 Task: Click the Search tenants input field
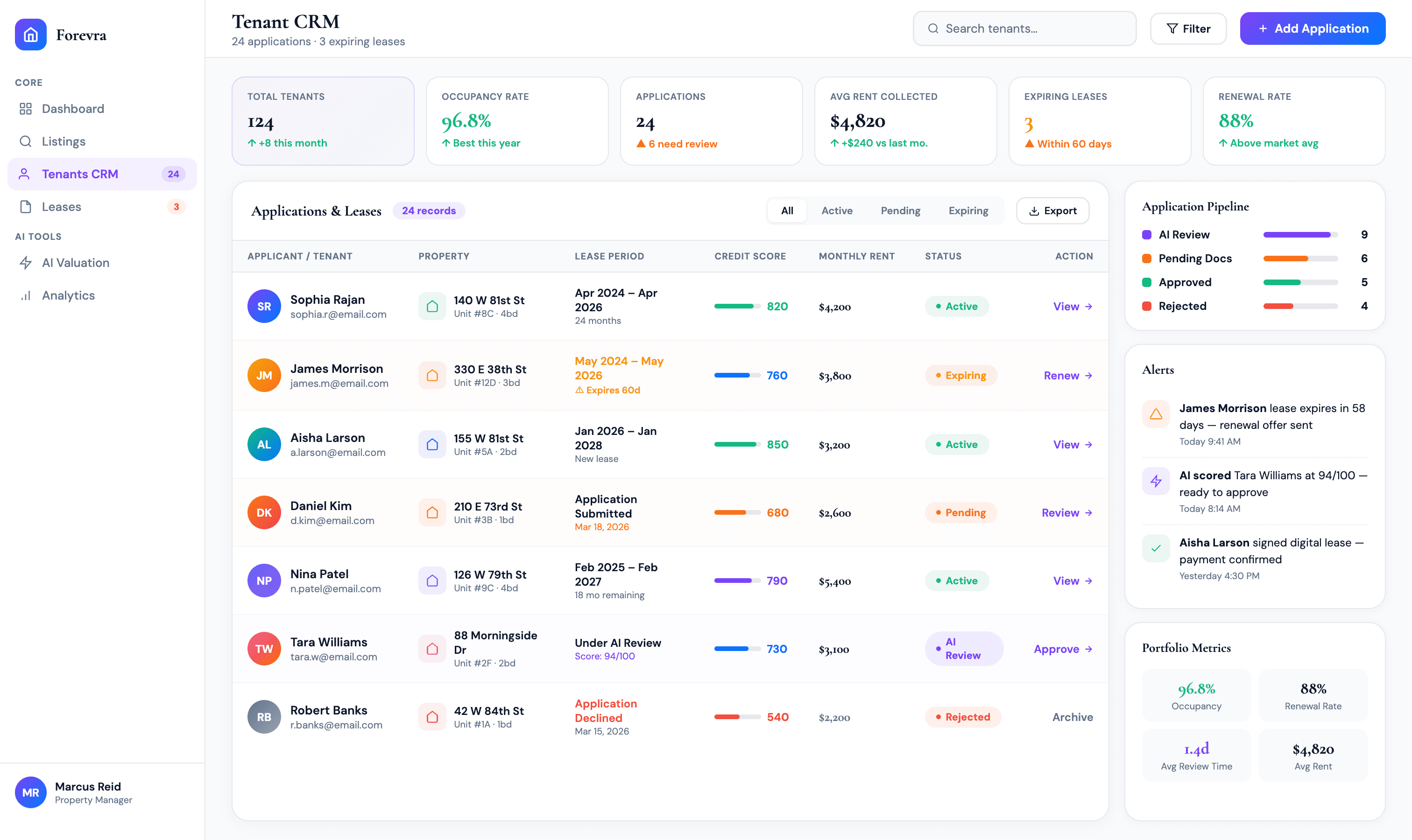point(1025,28)
